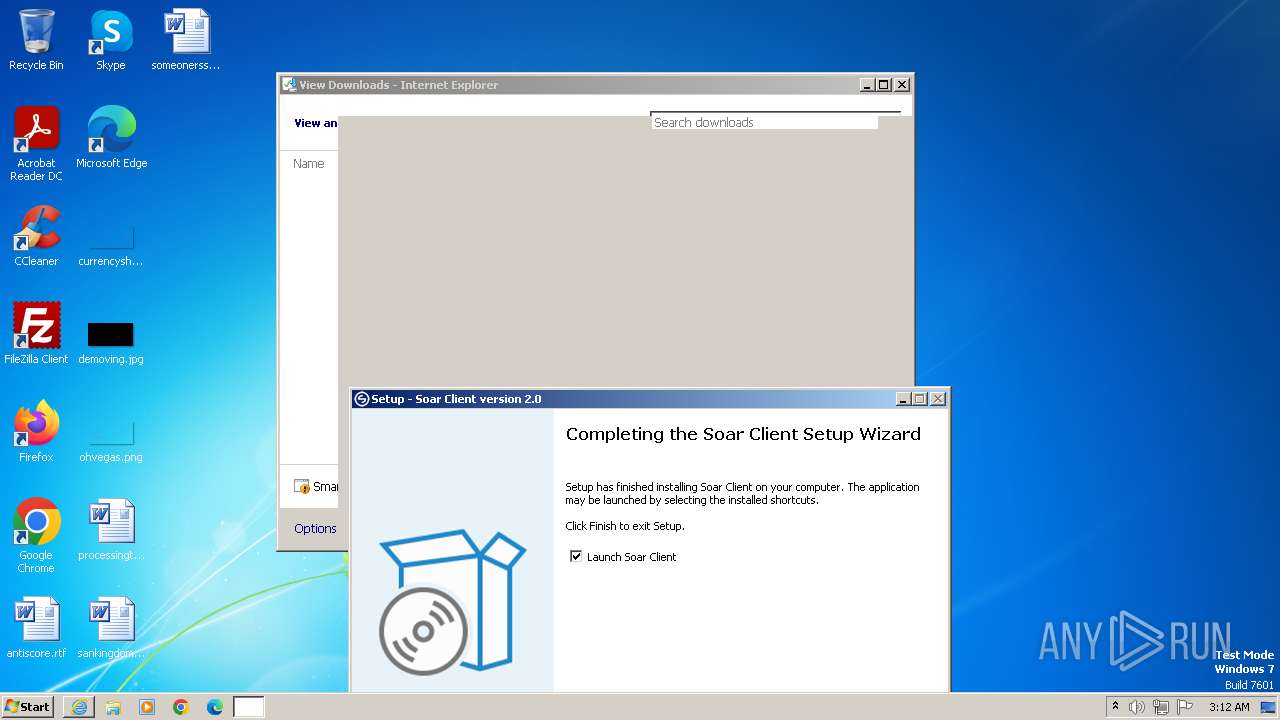Select the antiscore.rtf document icon
The image size is (1280, 720).
pyautogui.click(x=36, y=628)
